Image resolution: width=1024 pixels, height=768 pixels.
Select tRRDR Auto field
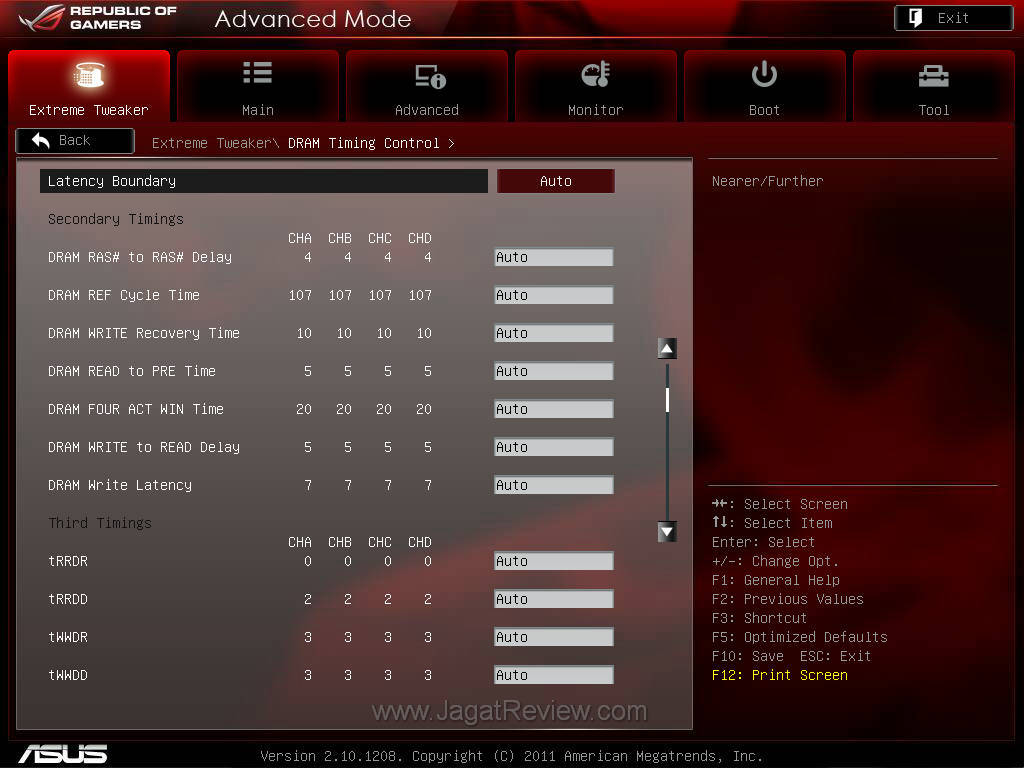(554, 561)
